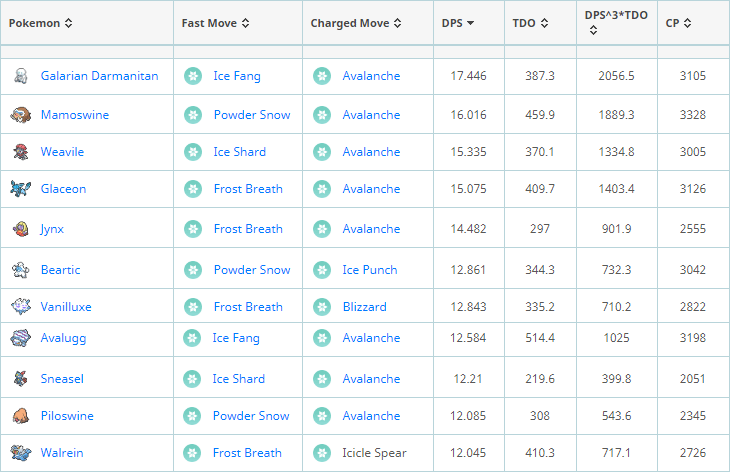Click ice type icon beside Weavile's Ice Shard

(193, 152)
